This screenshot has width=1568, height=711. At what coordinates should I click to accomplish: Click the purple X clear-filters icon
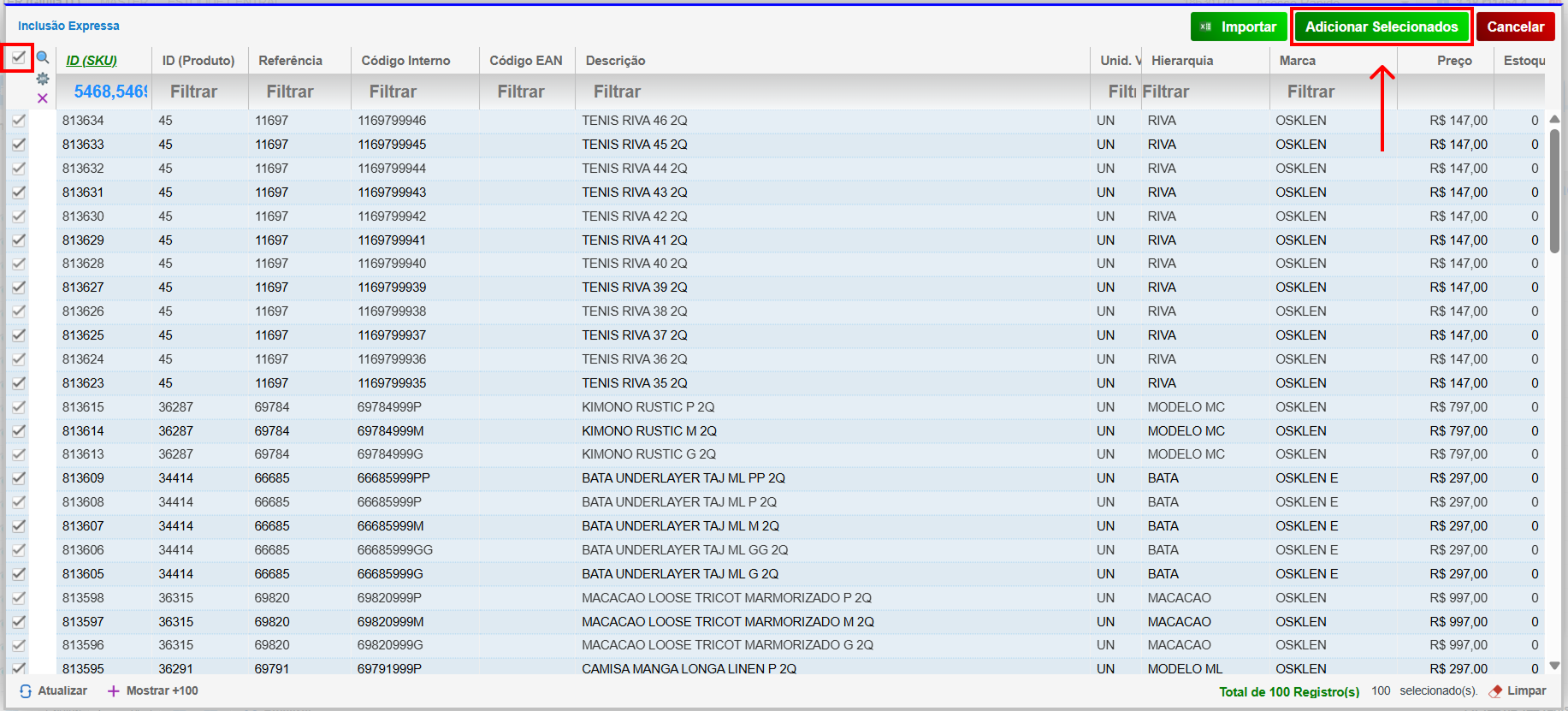point(42,98)
